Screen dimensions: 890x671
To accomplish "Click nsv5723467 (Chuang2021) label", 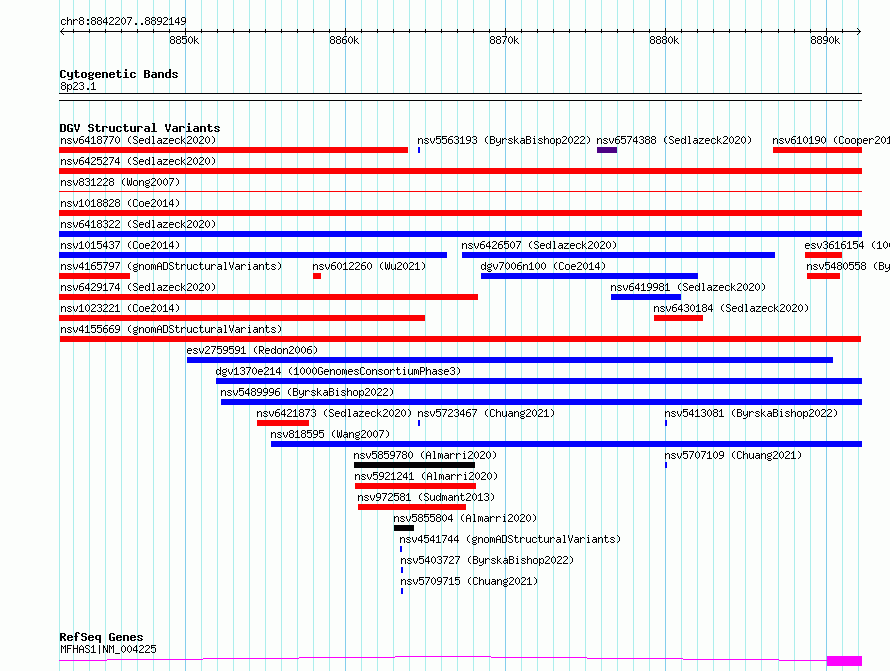I will point(486,413).
